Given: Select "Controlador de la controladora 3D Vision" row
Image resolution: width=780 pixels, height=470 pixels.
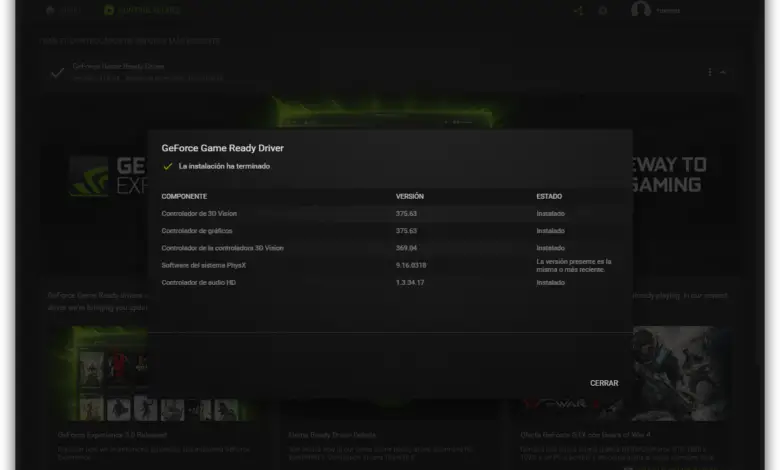Looking at the screenshot, I should tap(390, 248).
